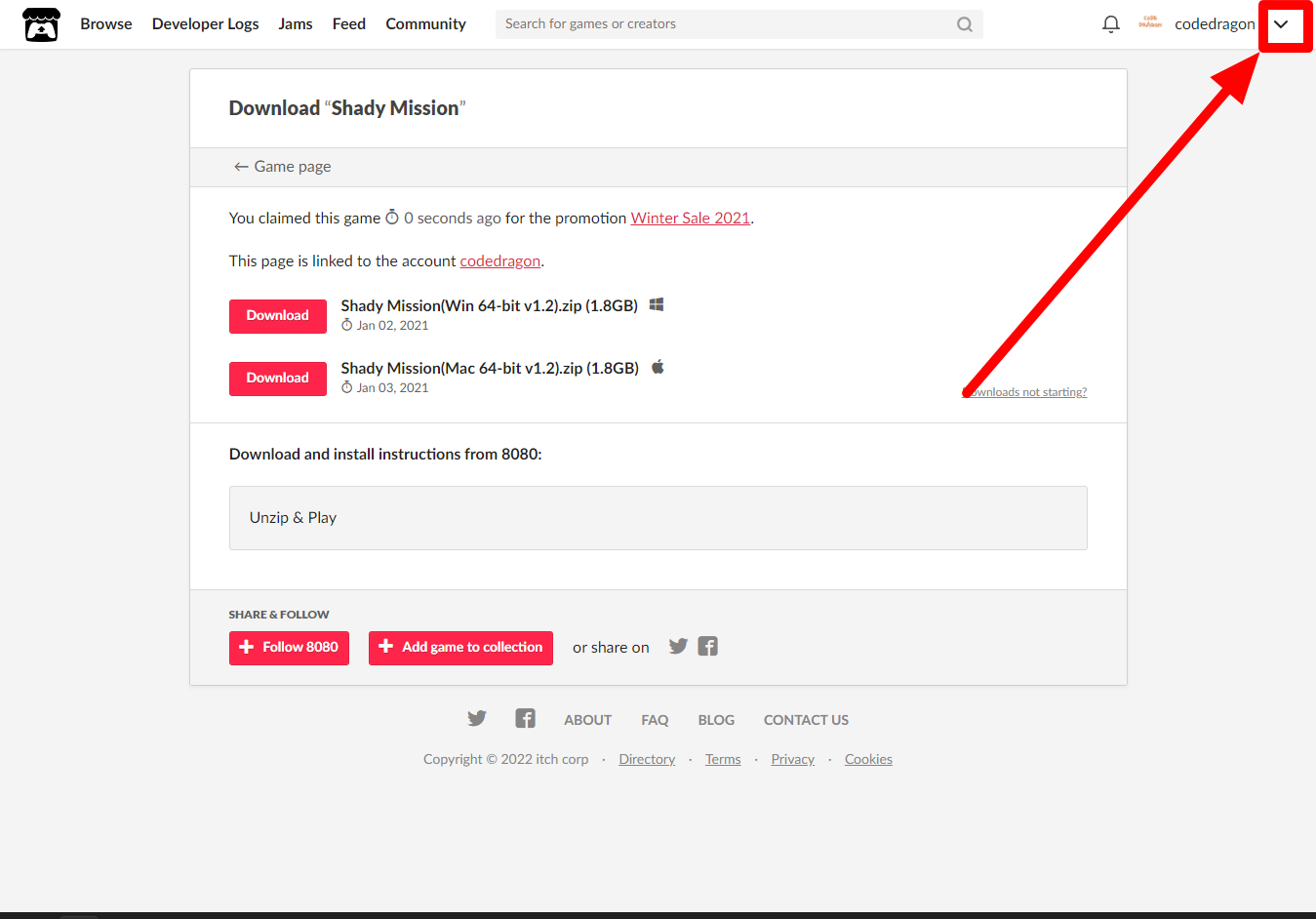This screenshot has width=1316, height=919.
Task: Open the Privacy footer link
Action: pos(792,759)
